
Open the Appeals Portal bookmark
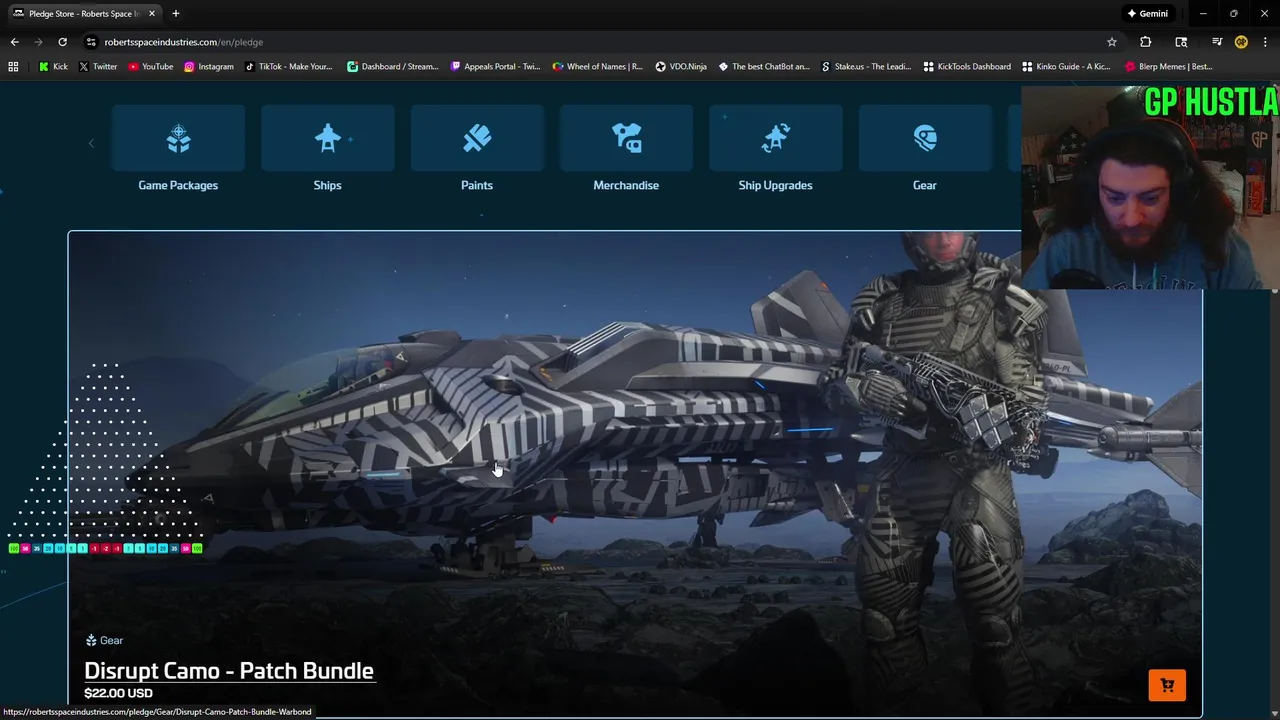(x=495, y=67)
